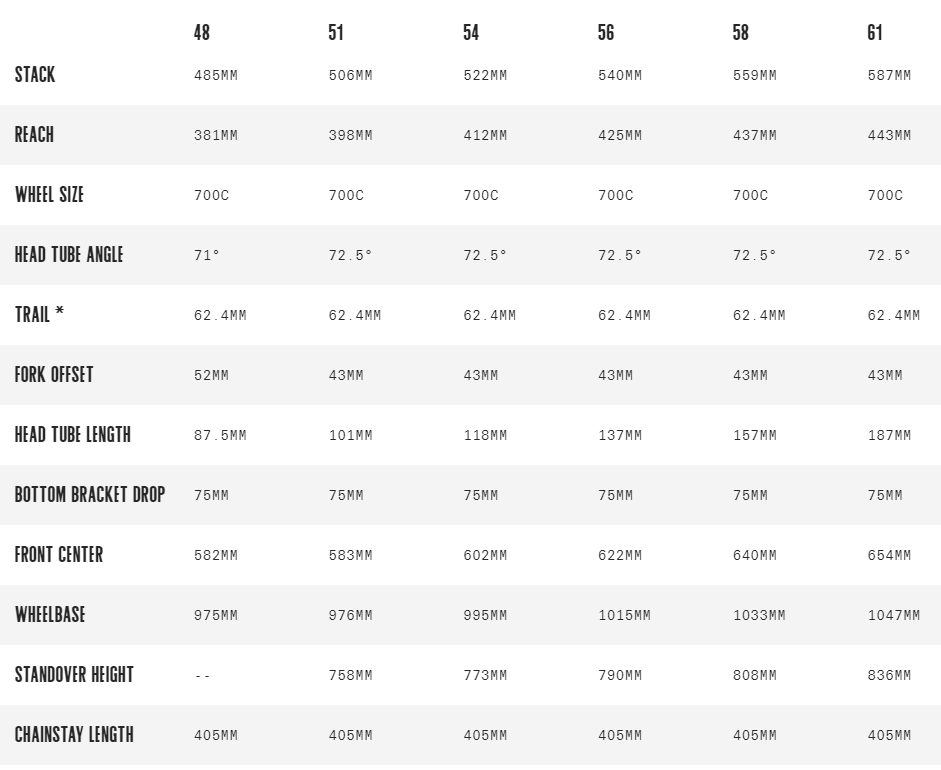Click the size 48 column header
This screenshot has height=770, width=941.
pyautogui.click(x=202, y=33)
